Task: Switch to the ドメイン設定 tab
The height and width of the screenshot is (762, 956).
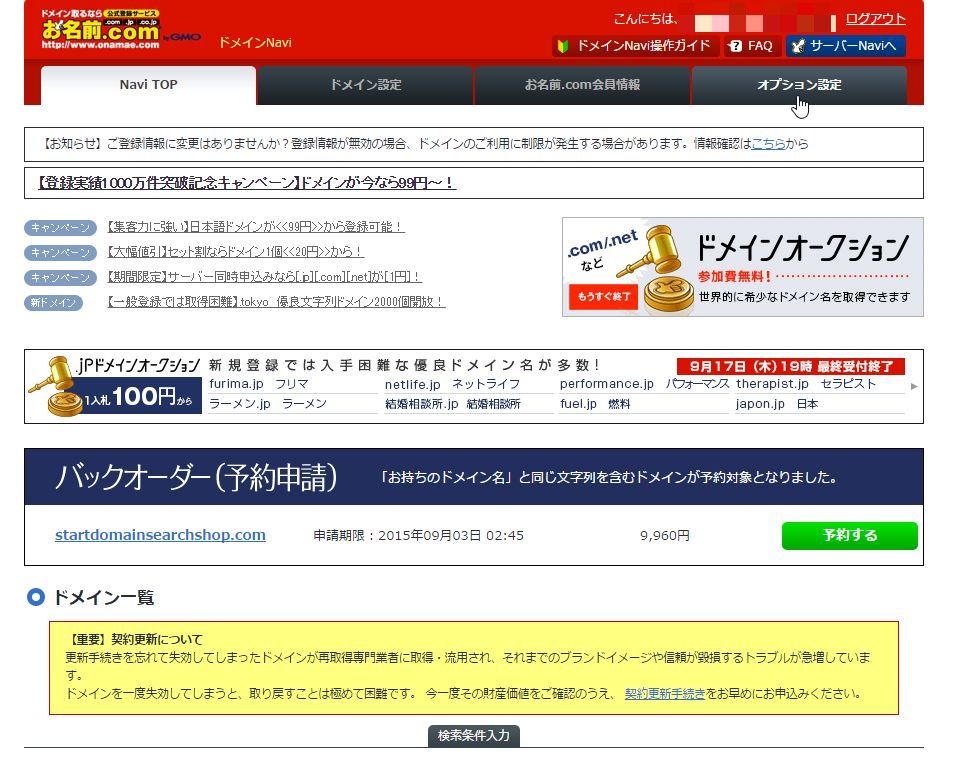Action: (x=366, y=85)
